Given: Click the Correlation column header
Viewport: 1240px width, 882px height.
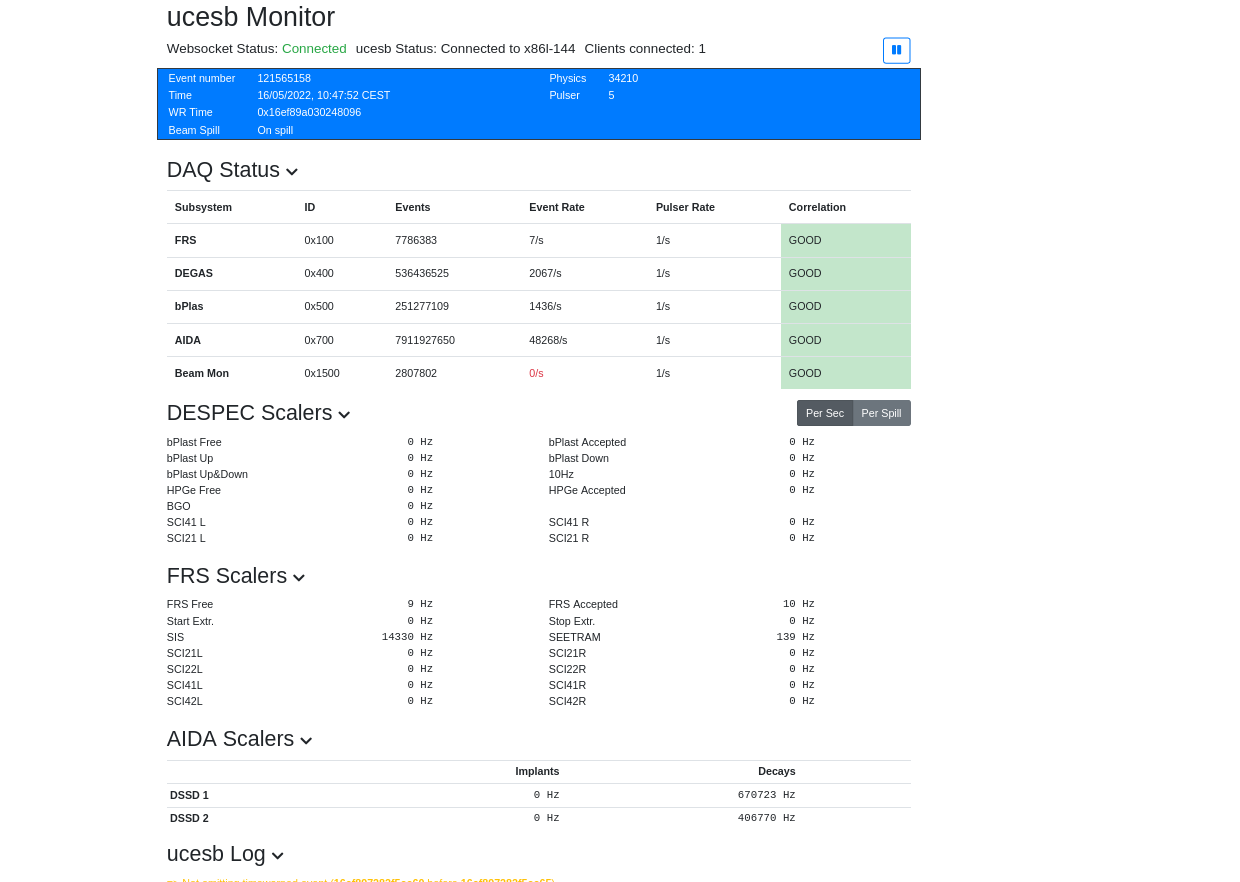Looking at the screenshot, I should [x=817, y=207].
